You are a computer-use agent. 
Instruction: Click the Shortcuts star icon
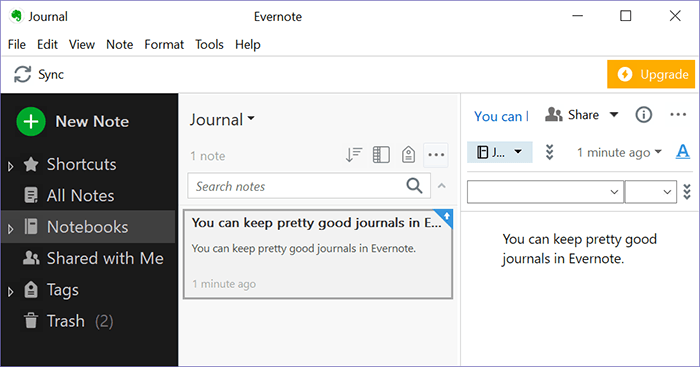31,164
